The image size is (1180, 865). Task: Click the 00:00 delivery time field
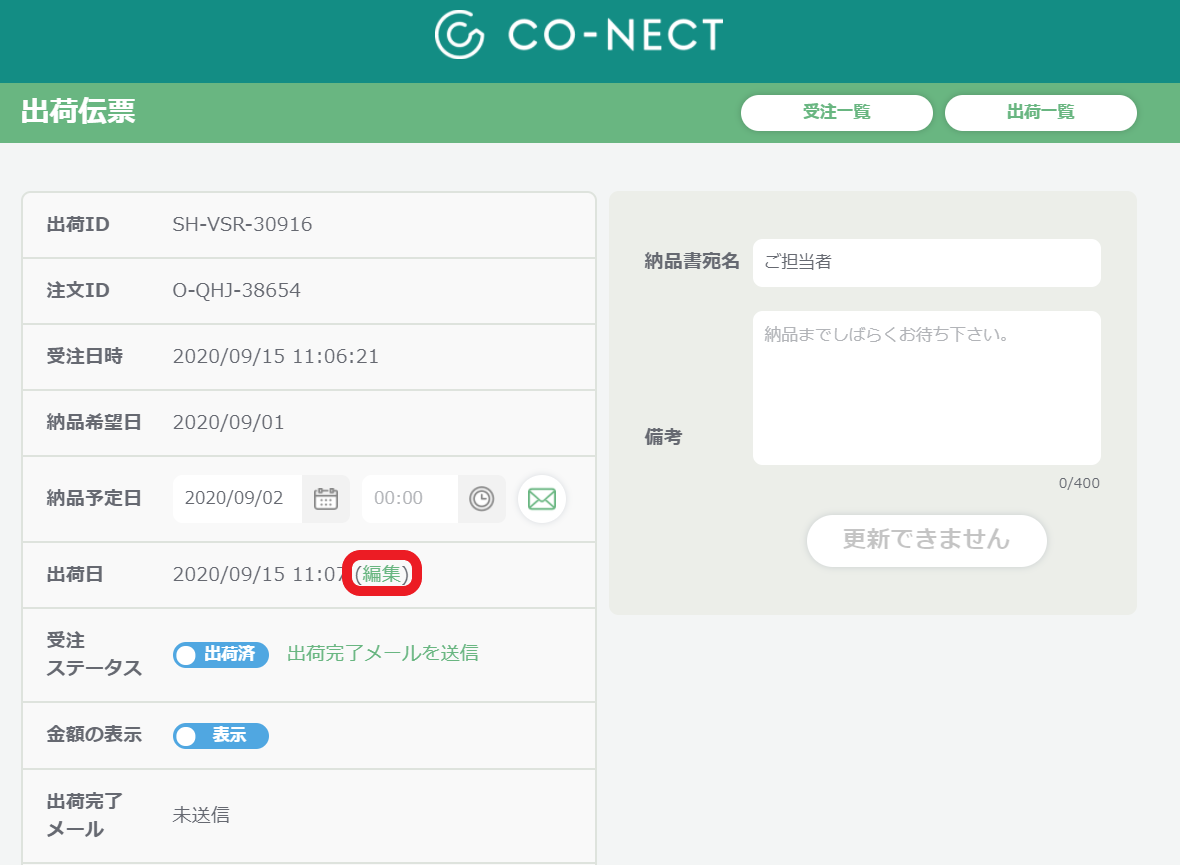click(x=409, y=498)
